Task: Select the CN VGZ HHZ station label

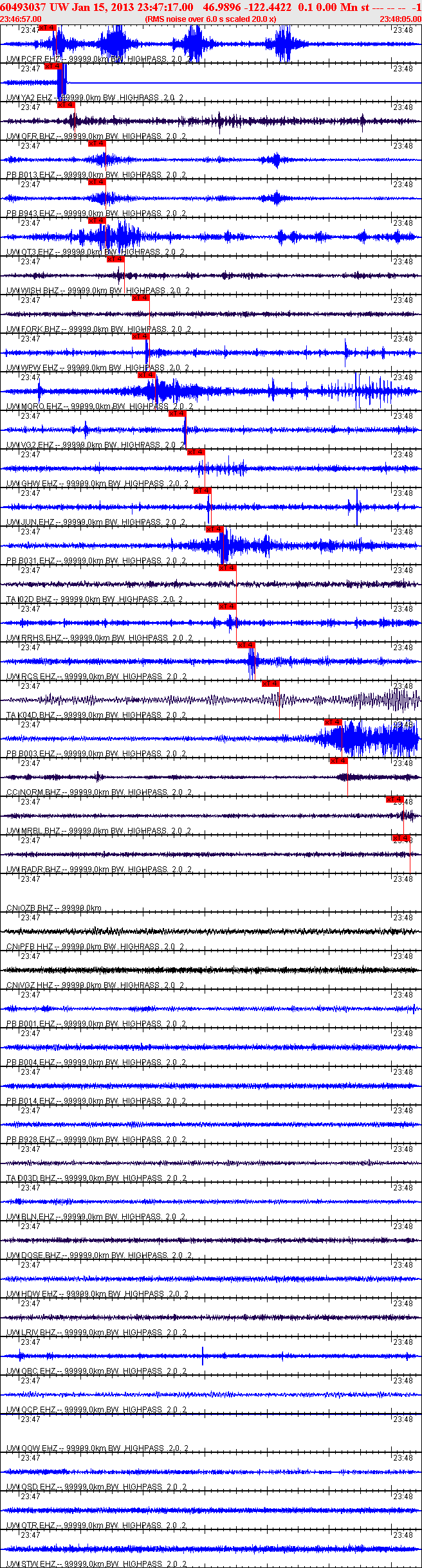Action: pos(32,985)
